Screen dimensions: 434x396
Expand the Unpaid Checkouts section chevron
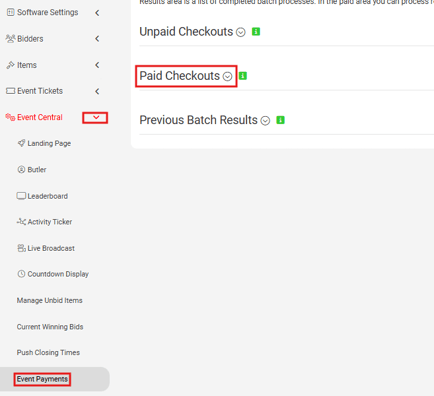(x=241, y=32)
